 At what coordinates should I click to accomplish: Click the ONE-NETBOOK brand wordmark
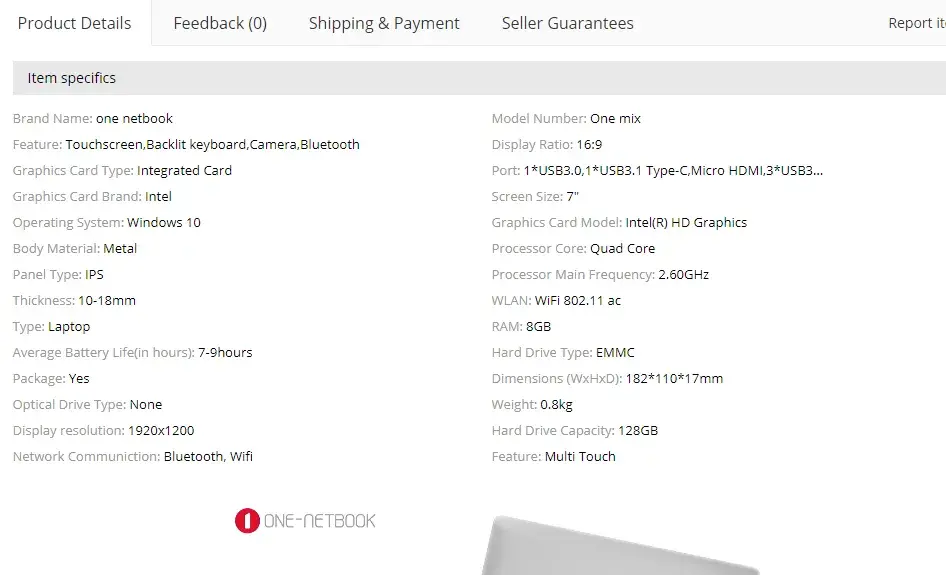(x=320, y=521)
